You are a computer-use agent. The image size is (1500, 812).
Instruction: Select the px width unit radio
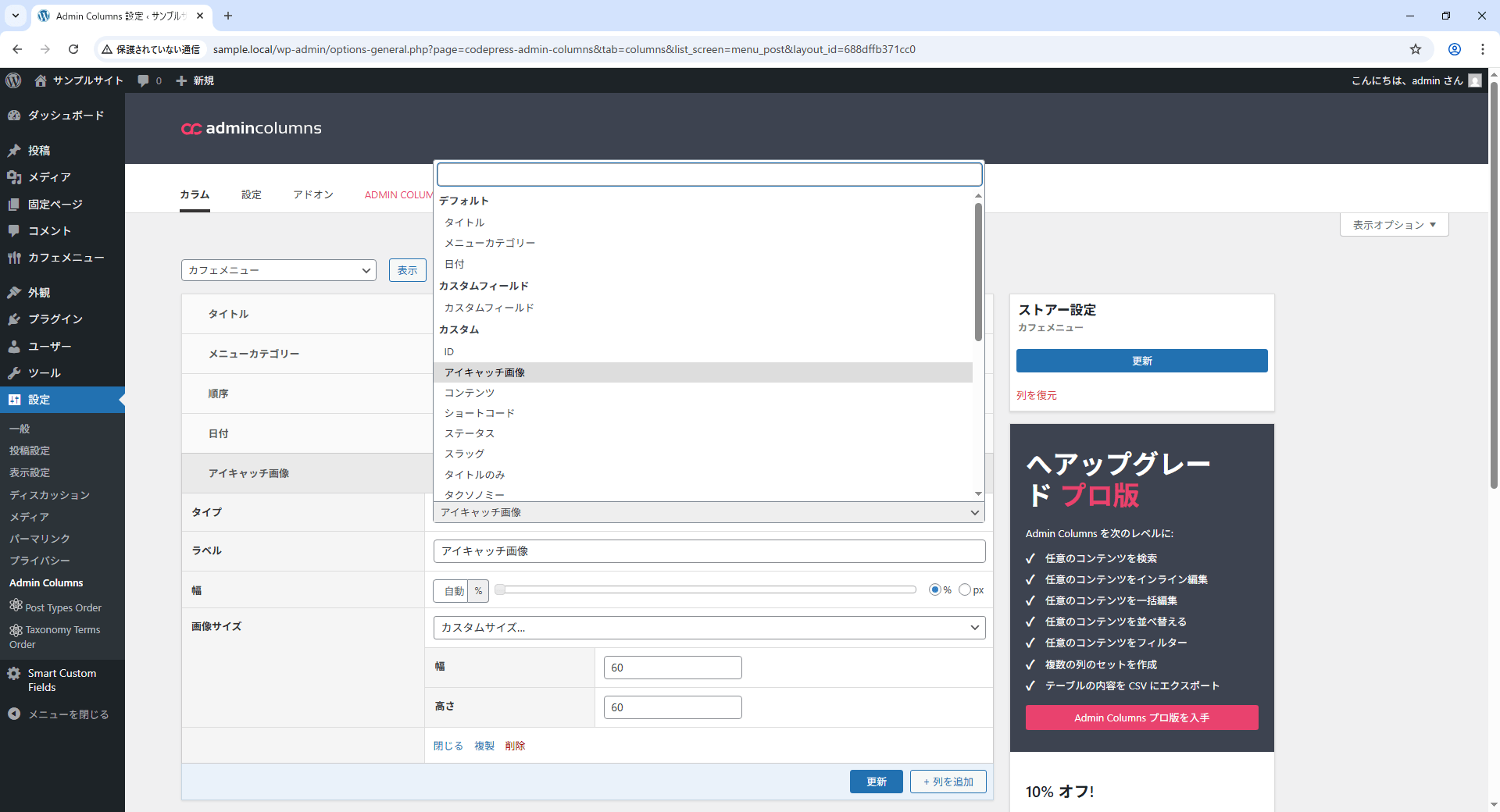pos(965,589)
